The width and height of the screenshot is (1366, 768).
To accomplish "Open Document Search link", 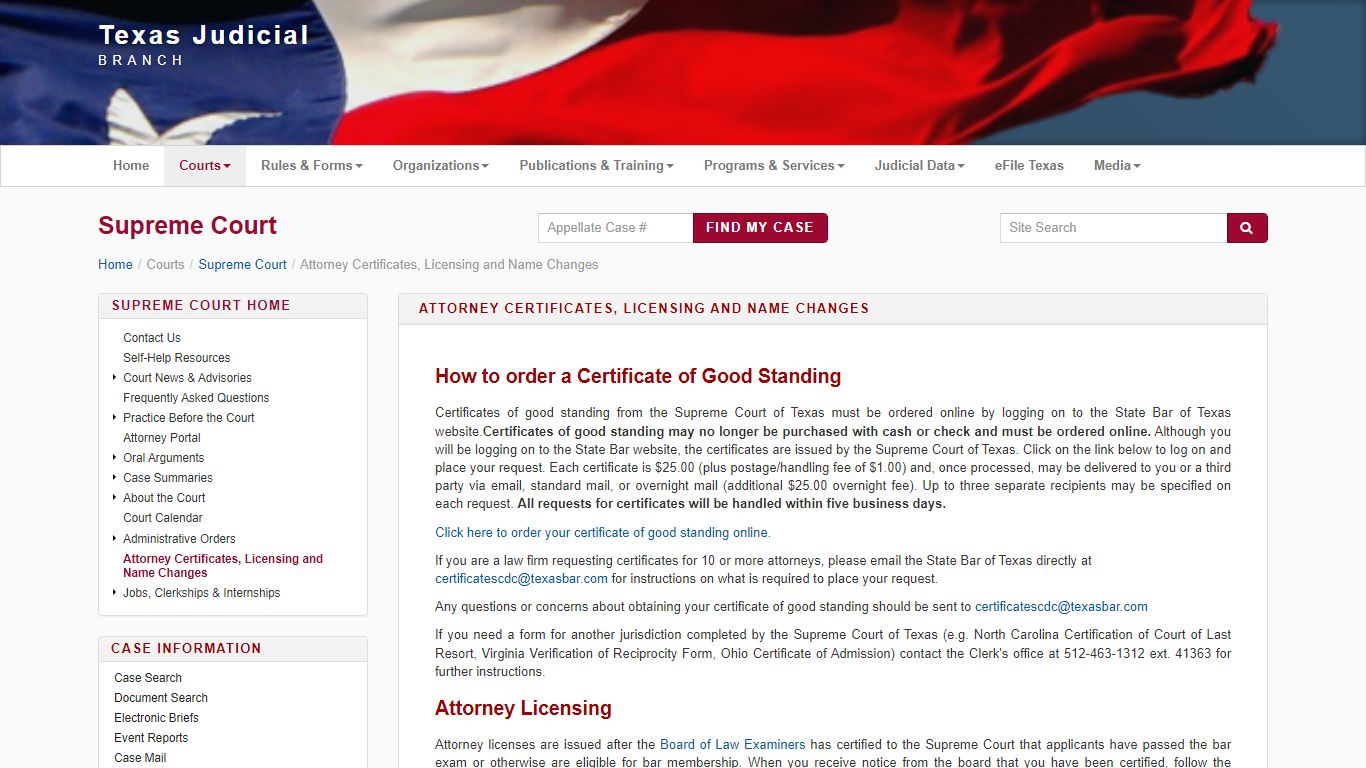I will point(161,698).
